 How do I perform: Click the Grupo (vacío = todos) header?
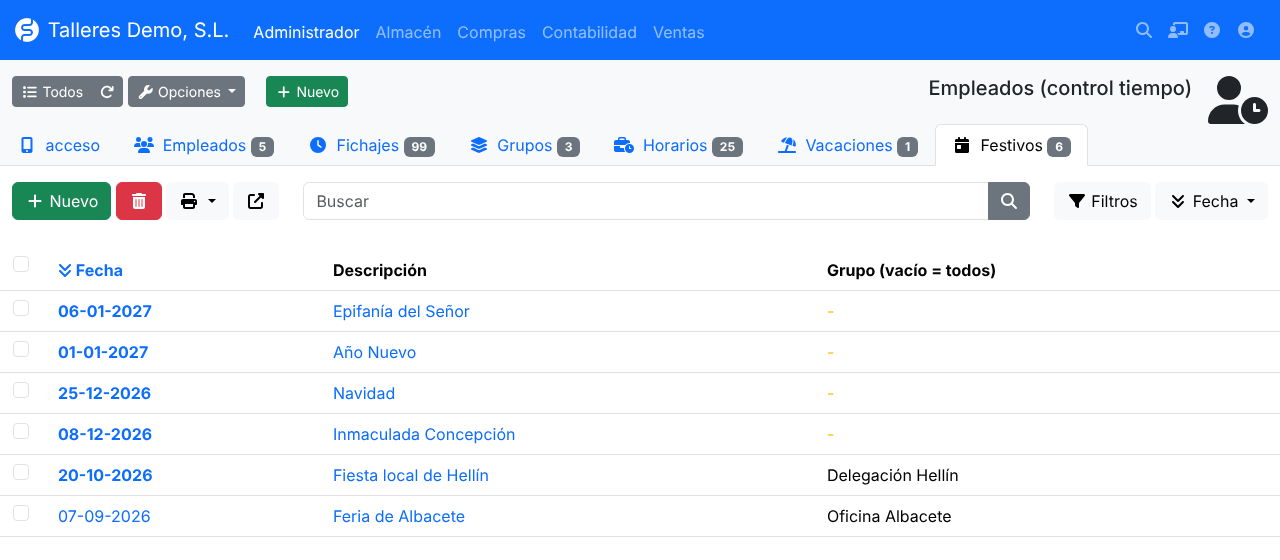911,270
